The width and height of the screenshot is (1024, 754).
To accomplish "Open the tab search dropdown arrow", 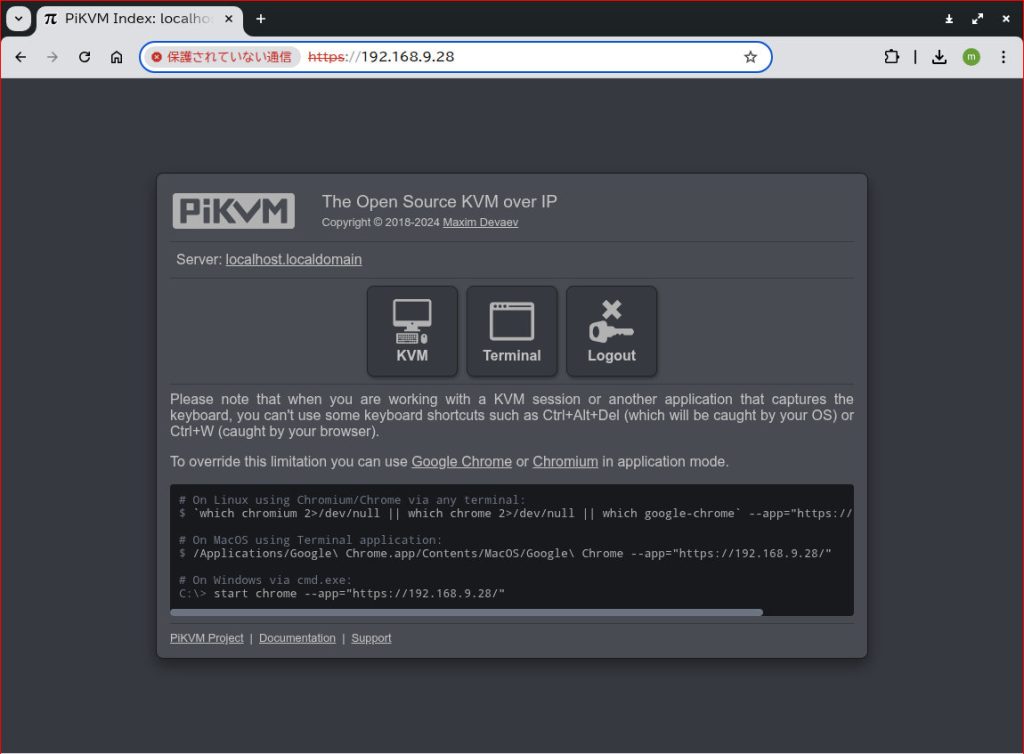I will click(18, 18).
